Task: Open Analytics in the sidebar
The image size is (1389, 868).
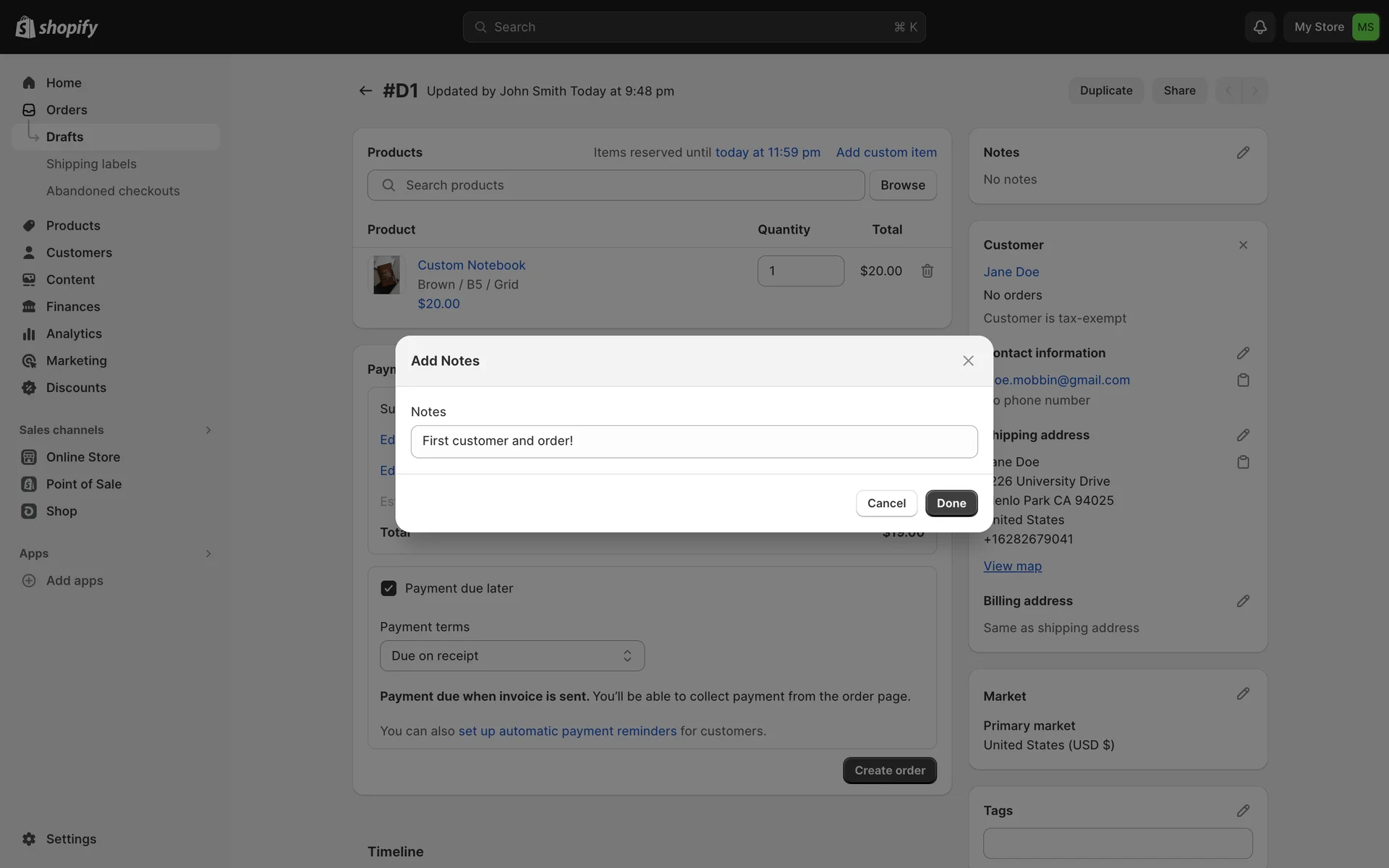Action: (x=74, y=333)
